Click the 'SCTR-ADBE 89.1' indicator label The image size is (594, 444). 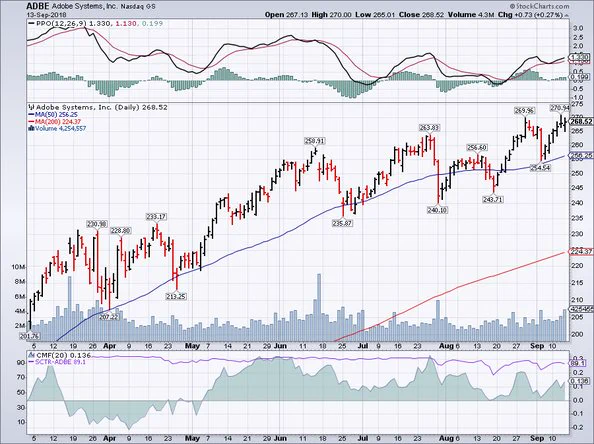pyautogui.click(x=61, y=362)
